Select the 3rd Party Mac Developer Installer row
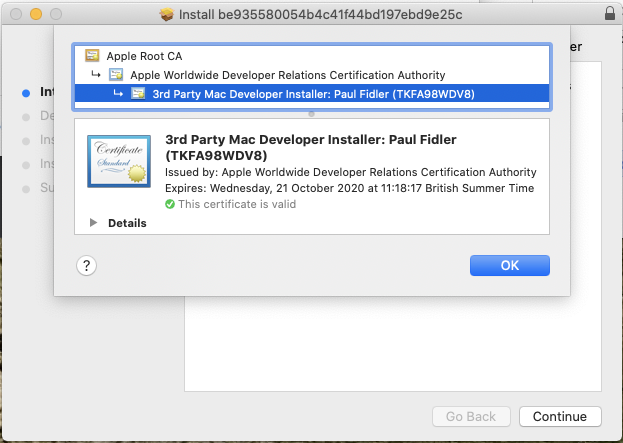623x443 pixels. (312, 94)
